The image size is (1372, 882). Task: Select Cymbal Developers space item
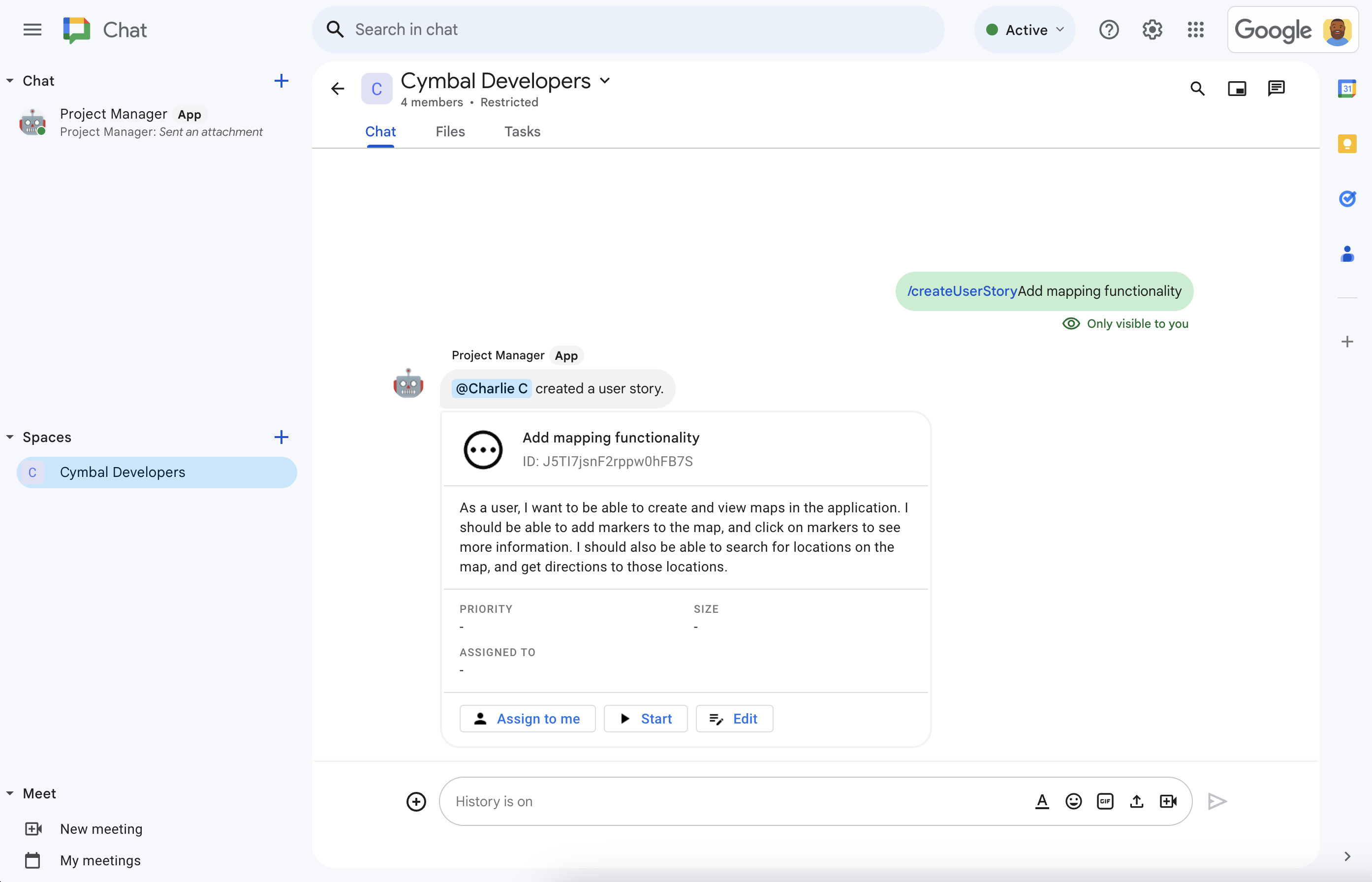pos(155,471)
